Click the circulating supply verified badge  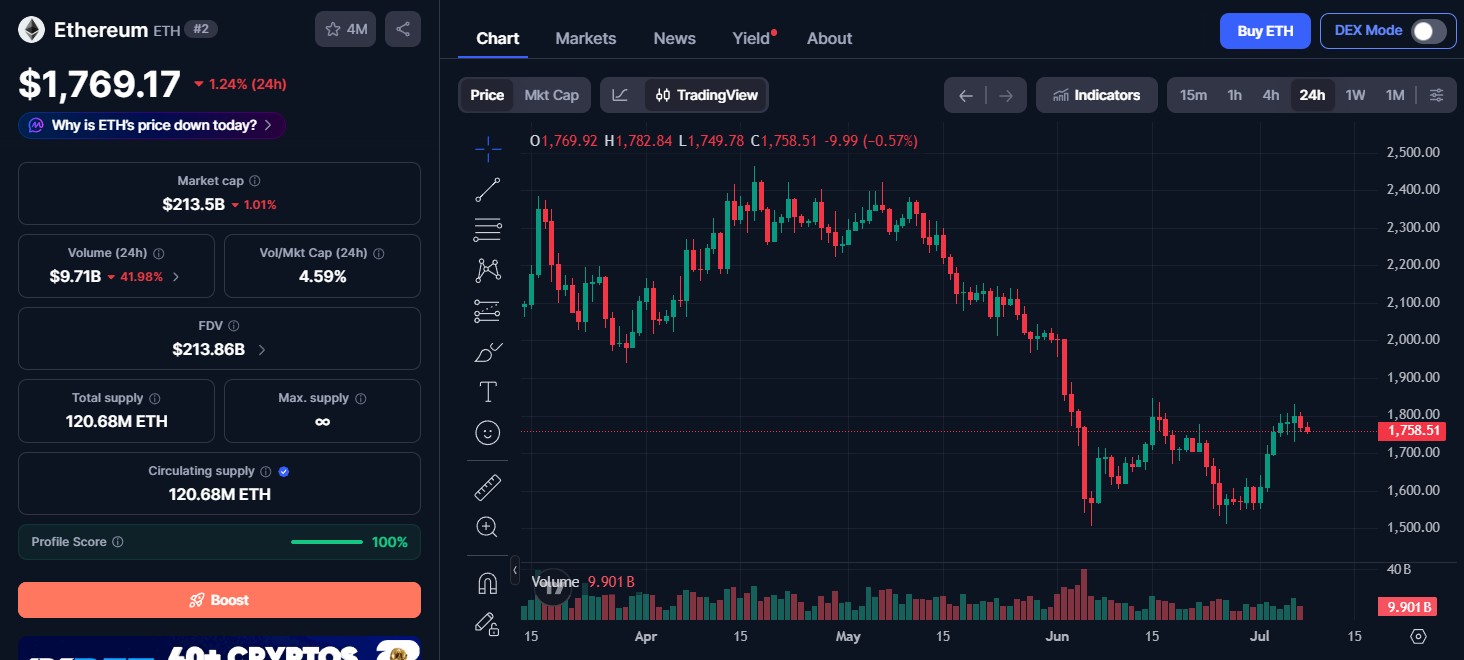tap(284, 471)
